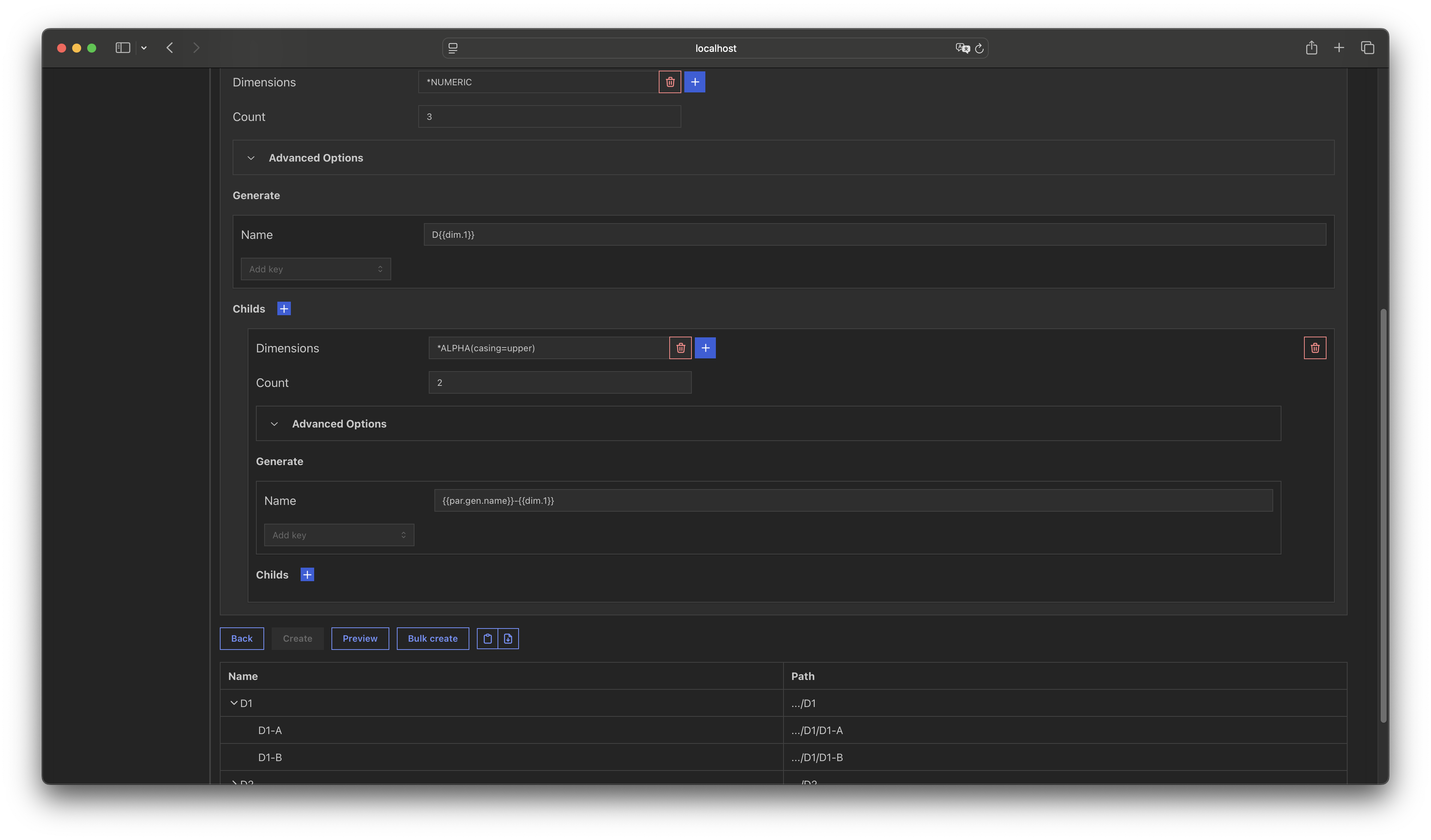The width and height of the screenshot is (1431, 840).
Task: Open the first Add key dropdown
Action: 316,269
